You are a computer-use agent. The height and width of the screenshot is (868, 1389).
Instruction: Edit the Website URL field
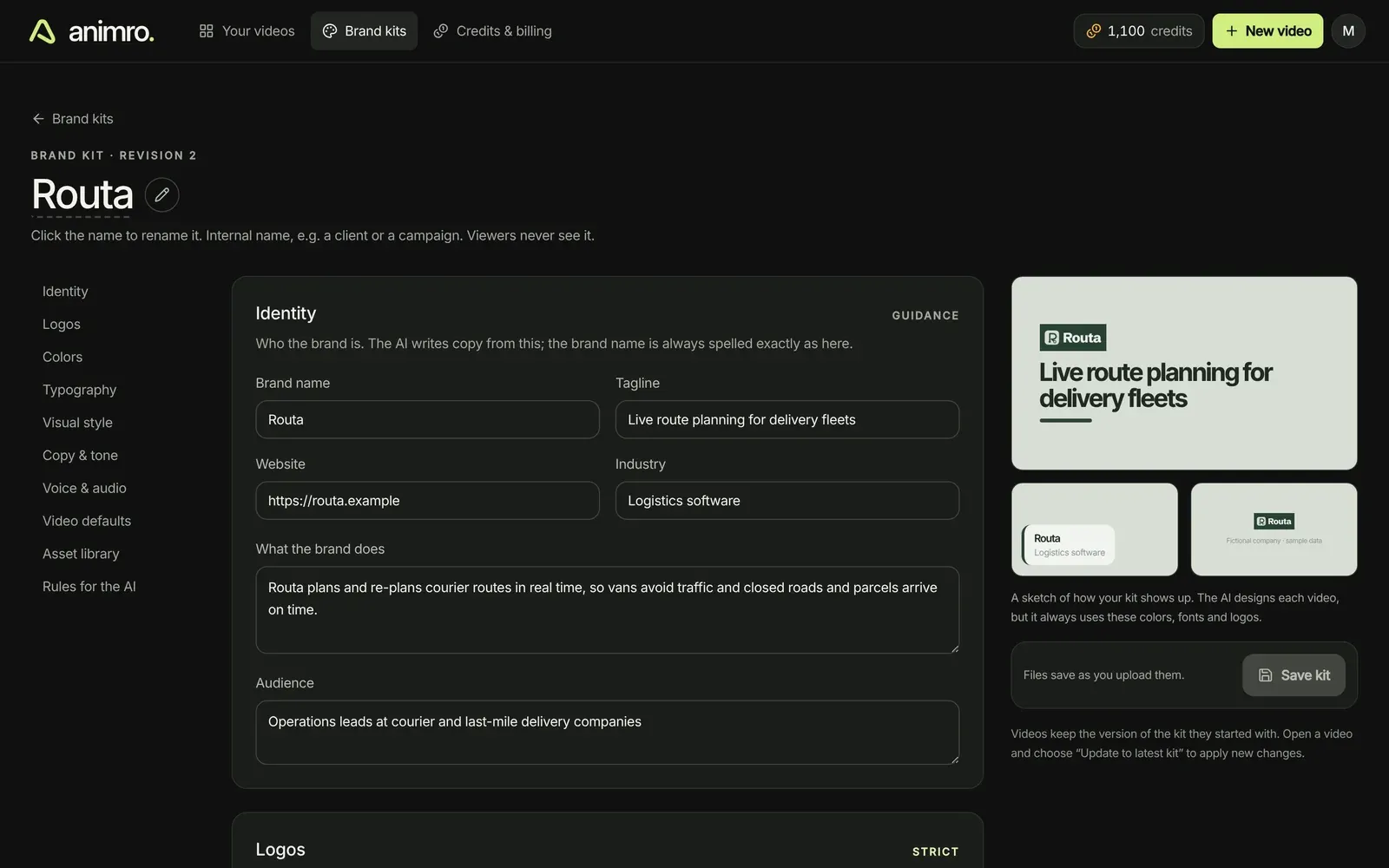click(x=427, y=501)
